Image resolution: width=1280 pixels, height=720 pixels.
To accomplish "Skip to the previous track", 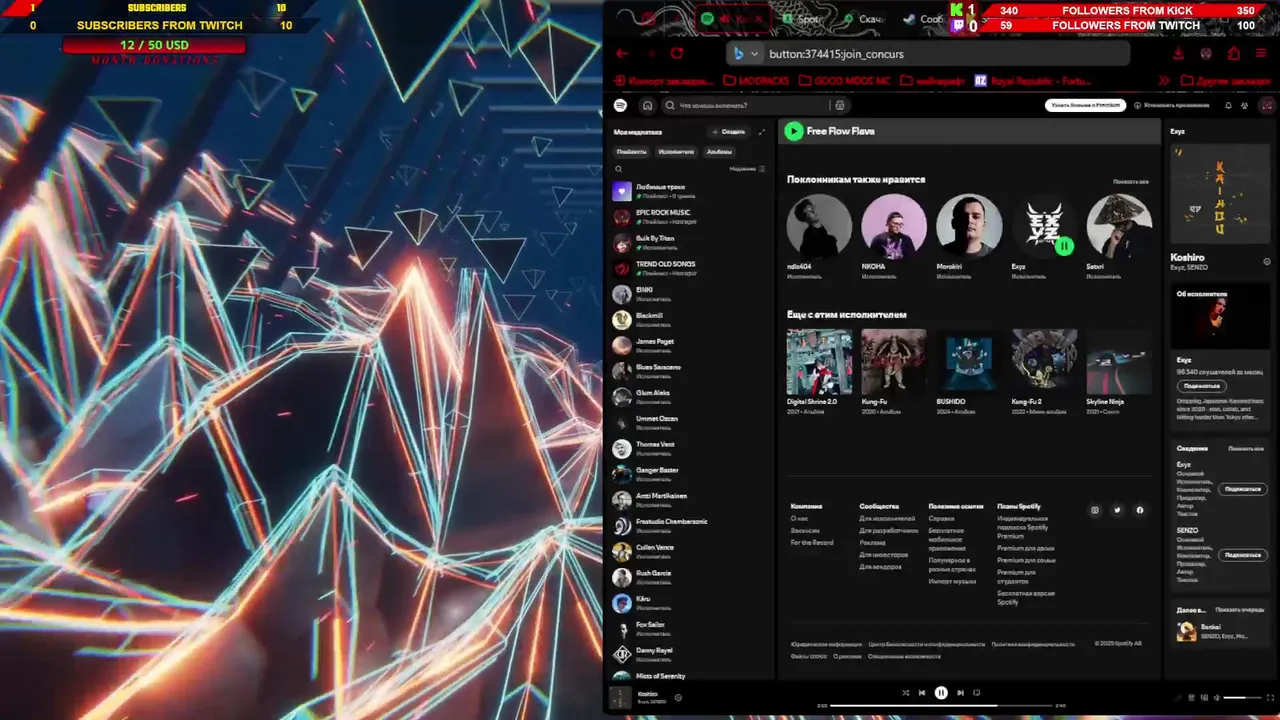I will (x=922, y=692).
